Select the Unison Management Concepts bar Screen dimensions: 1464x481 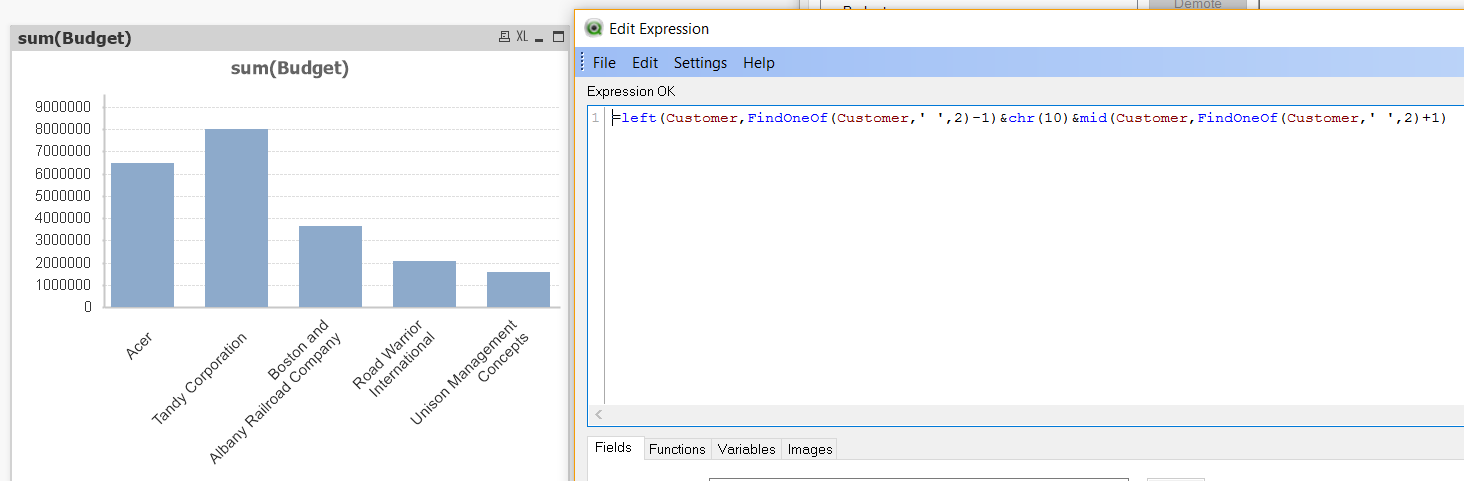[518, 289]
